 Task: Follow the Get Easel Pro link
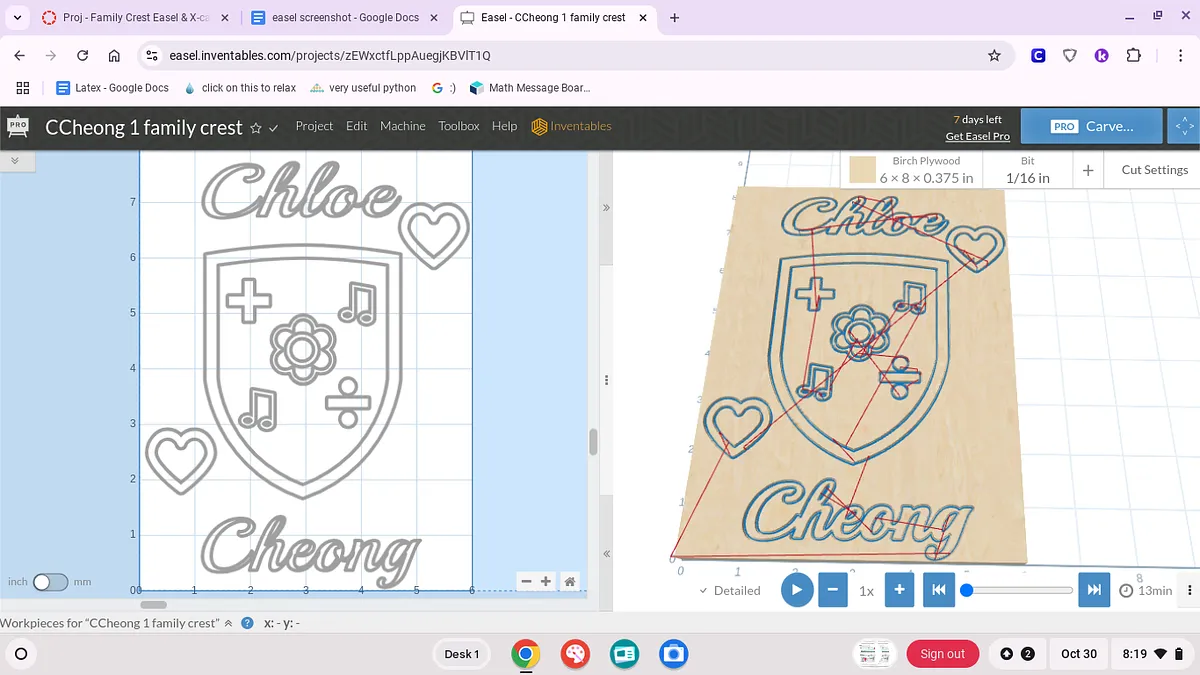coord(977,136)
